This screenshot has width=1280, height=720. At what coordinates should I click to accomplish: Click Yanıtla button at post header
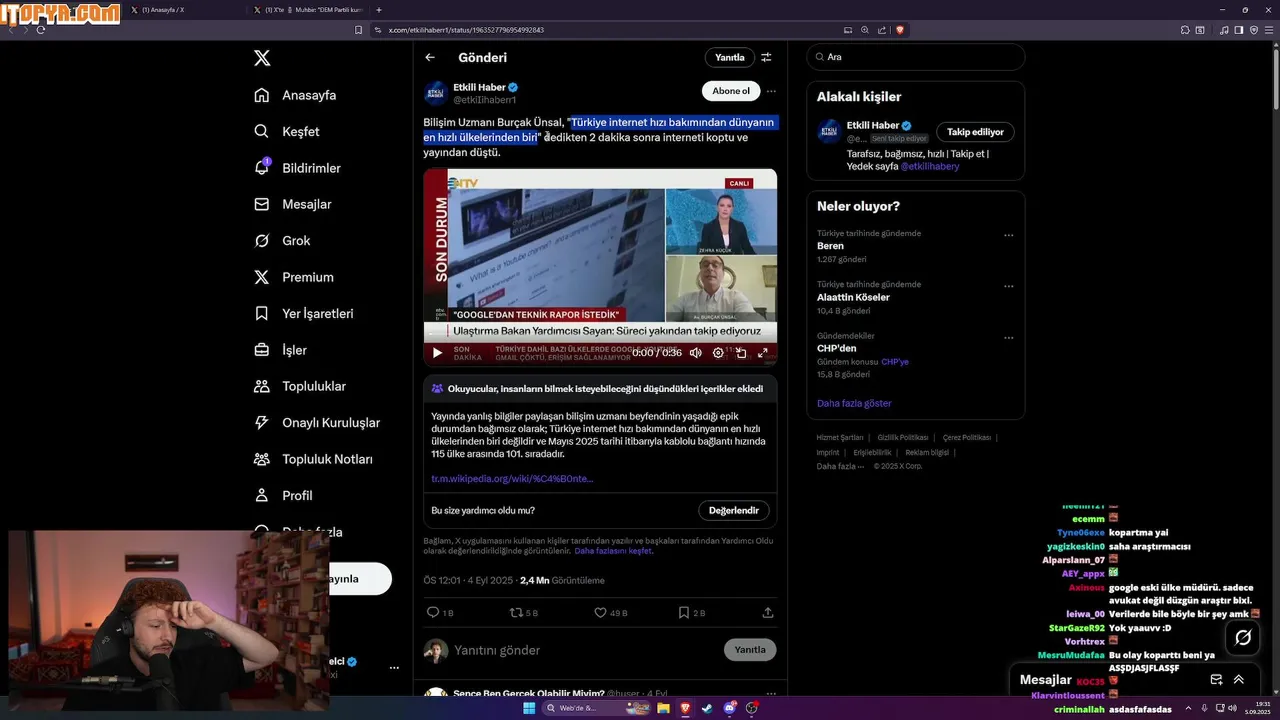click(x=729, y=58)
